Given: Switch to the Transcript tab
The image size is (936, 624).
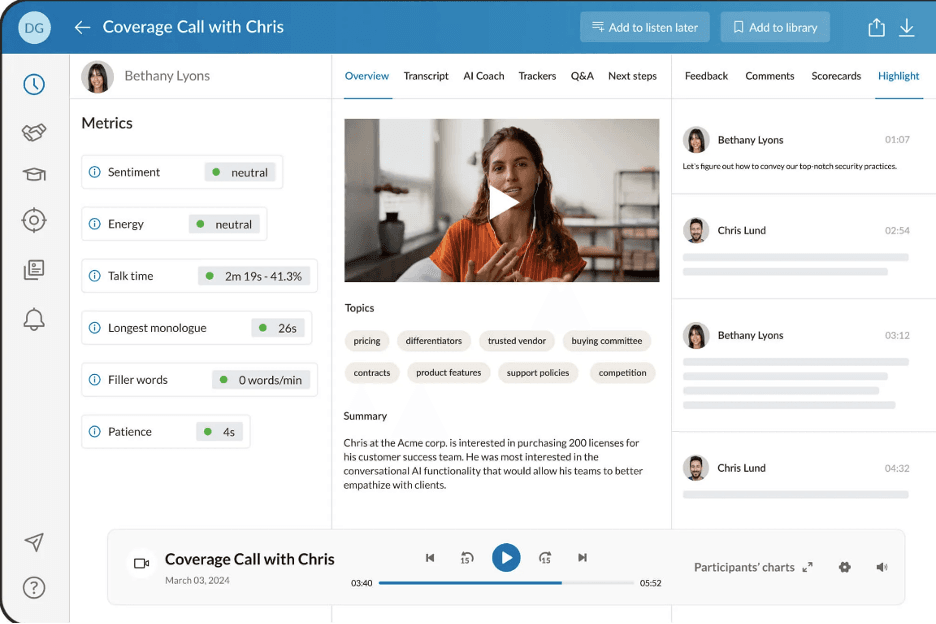Looking at the screenshot, I should [x=426, y=75].
